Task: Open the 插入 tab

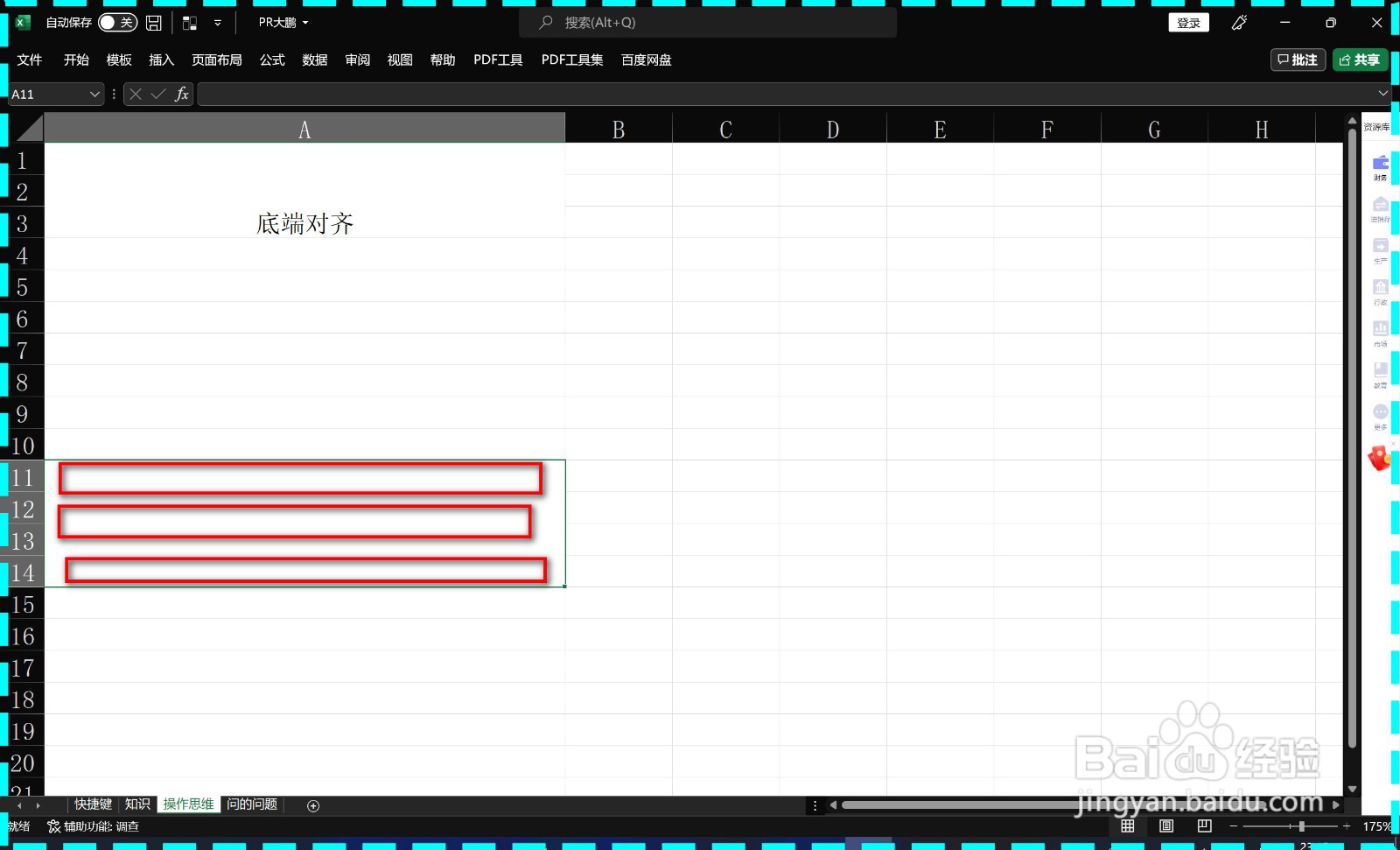Action: click(162, 60)
